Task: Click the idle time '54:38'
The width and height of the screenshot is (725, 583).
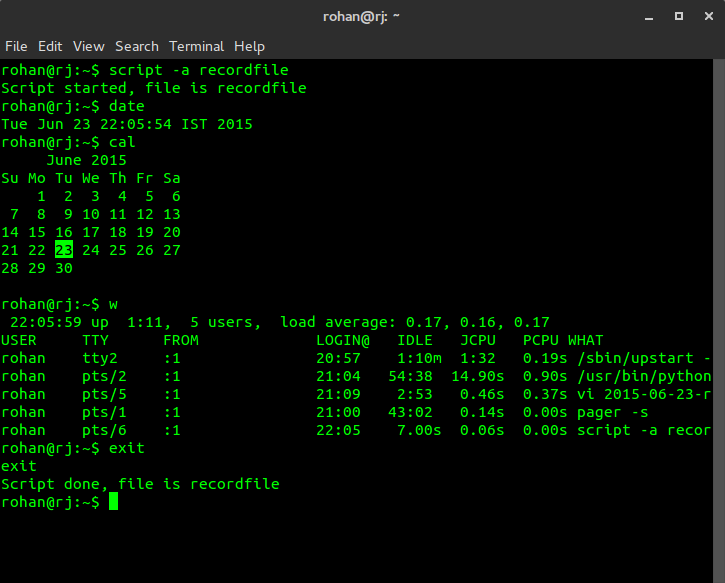Action: point(411,376)
